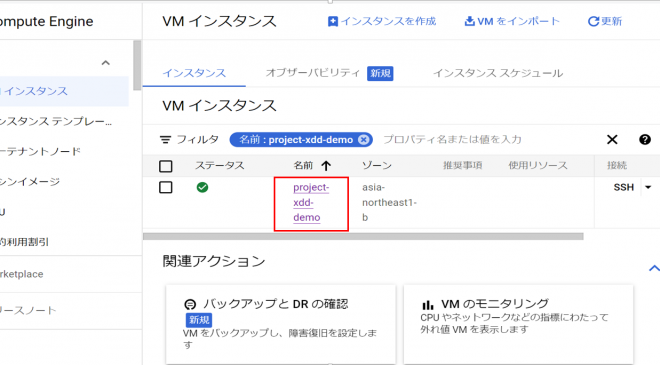Screen dimensions: 660x365
Task: Open the project-xdd-demo instance link
Action: click(x=311, y=202)
